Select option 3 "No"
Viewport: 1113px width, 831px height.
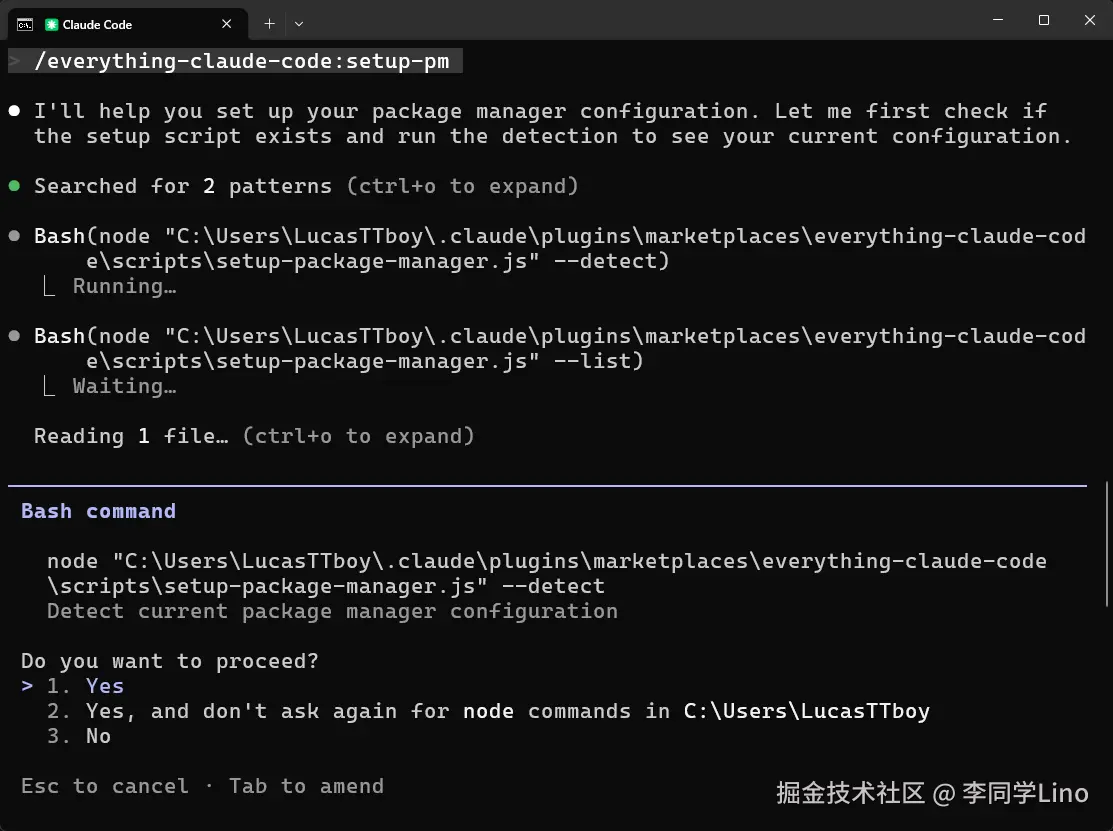coord(98,736)
